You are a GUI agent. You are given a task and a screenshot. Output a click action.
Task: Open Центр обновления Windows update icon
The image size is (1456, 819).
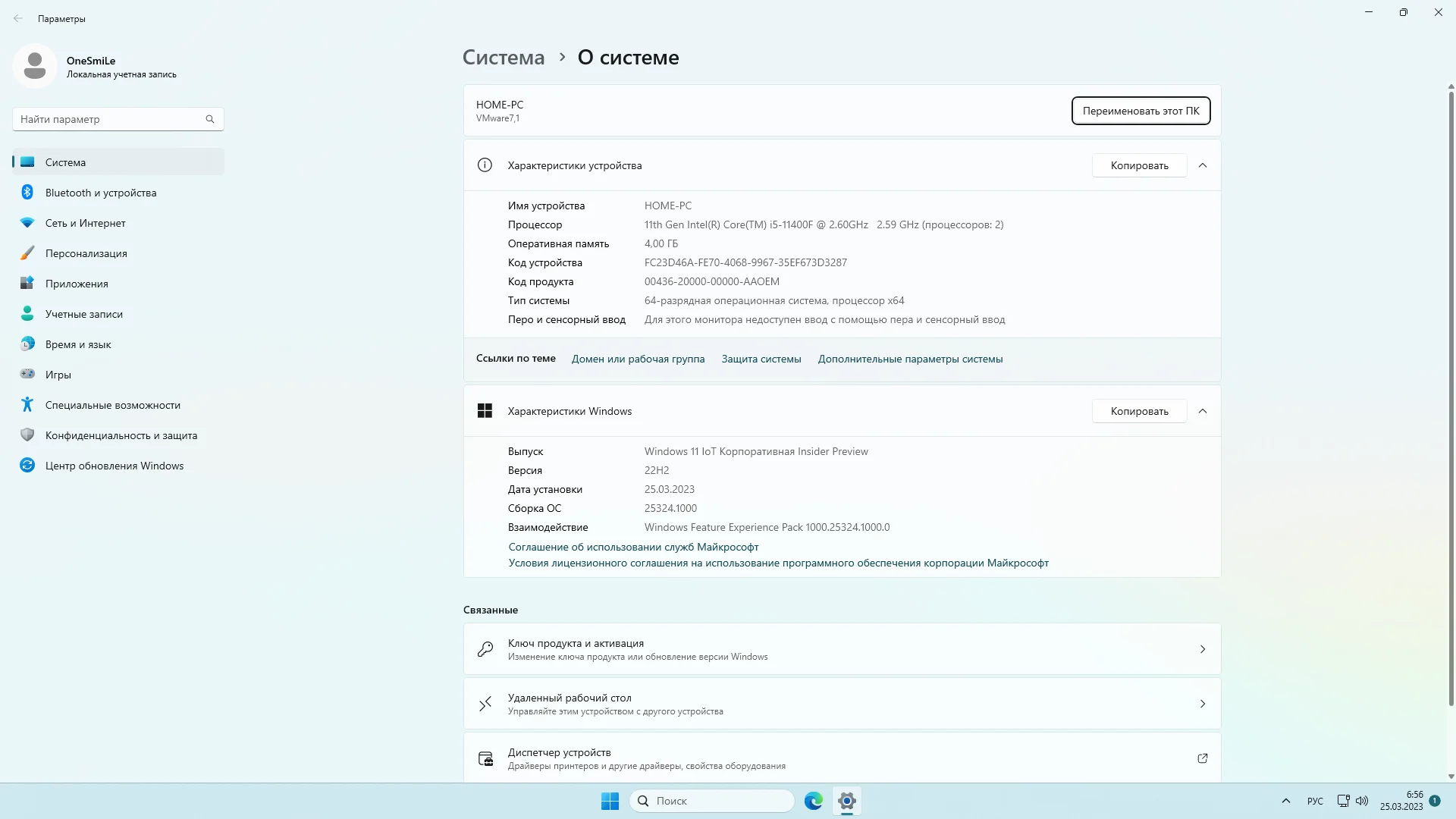pyautogui.click(x=27, y=466)
